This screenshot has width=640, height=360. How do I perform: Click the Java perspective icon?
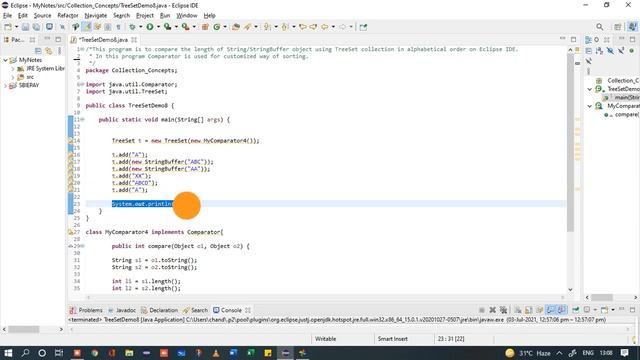(632, 27)
